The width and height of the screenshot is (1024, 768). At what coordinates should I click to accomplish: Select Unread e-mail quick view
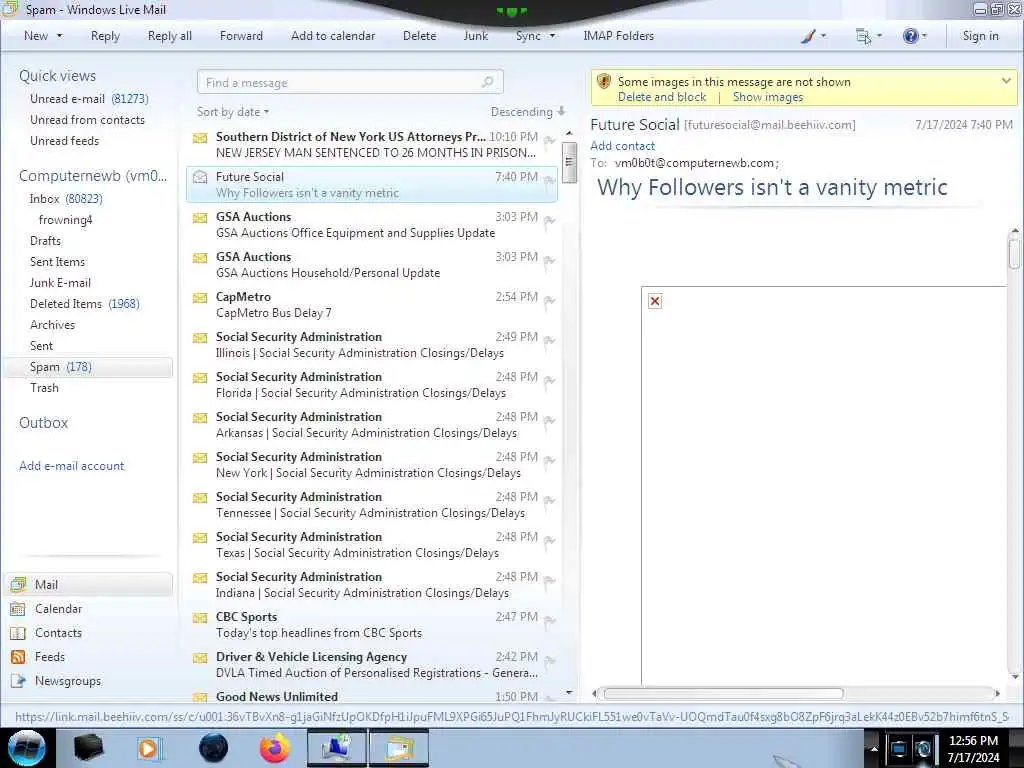pyautogui.click(x=89, y=99)
